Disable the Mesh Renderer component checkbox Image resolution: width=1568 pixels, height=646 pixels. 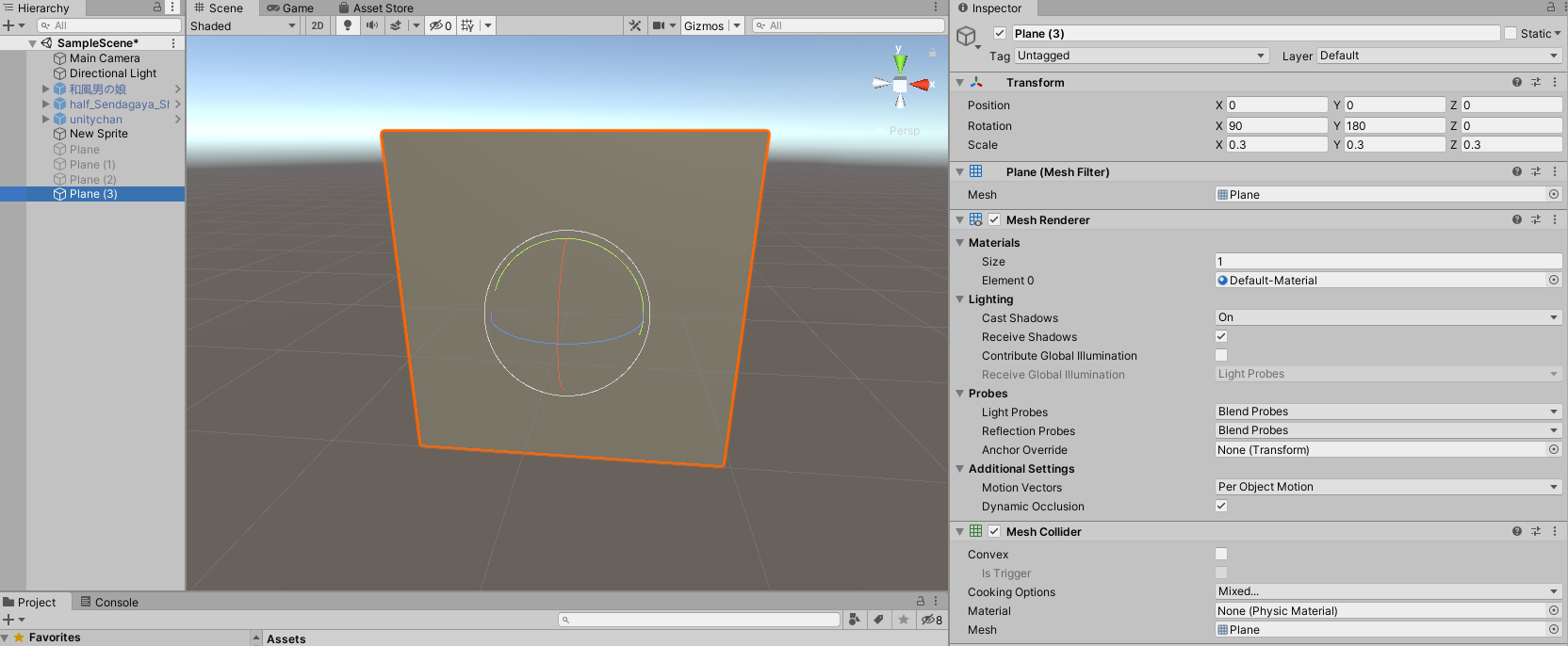(994, 219)
